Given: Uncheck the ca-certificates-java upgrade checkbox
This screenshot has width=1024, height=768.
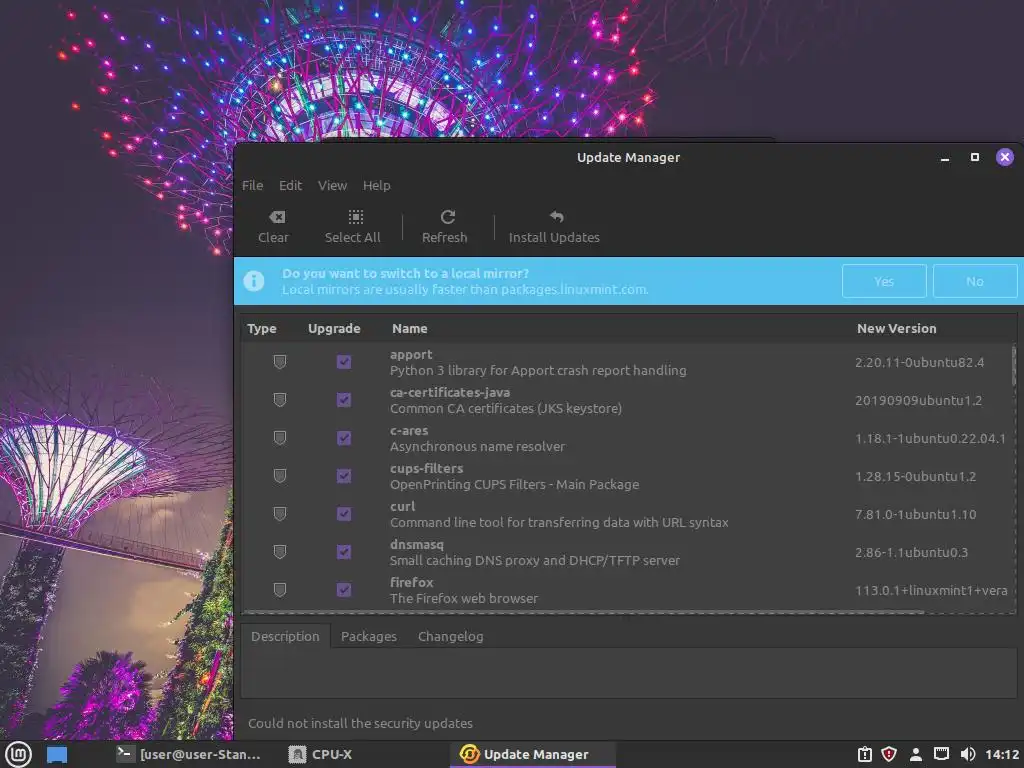Looking at the screenshot, I should [x=344, y=400].
